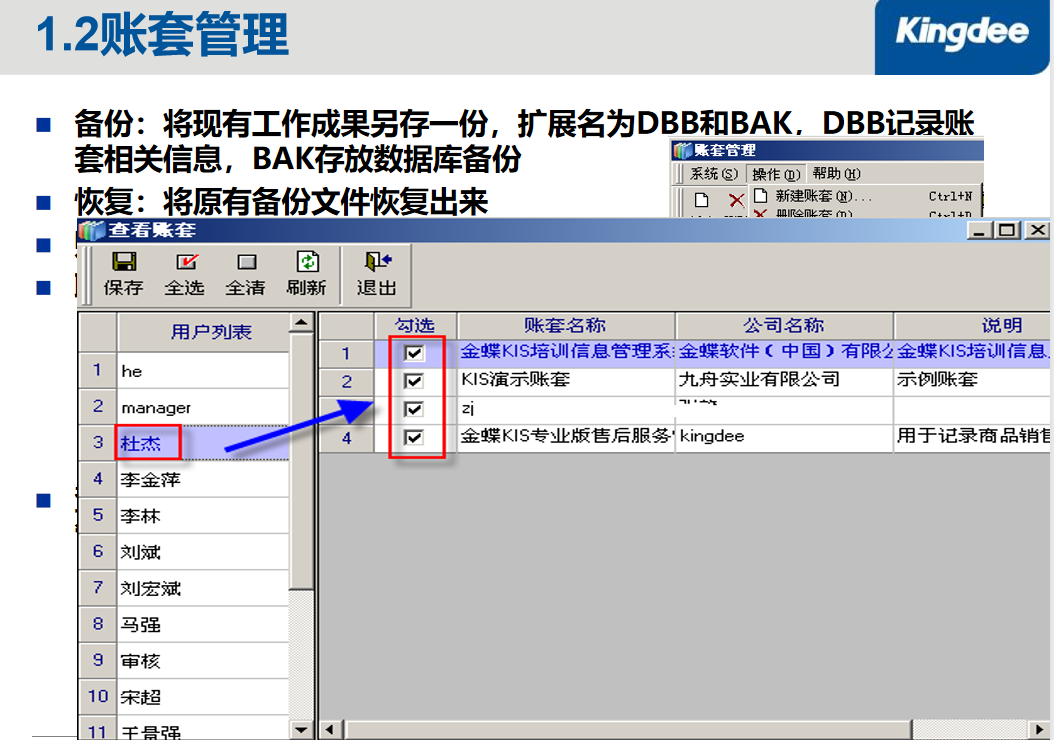The height and width of the screenshot is (740, 1054).
Task: Click the 公司名称 column header
Action: click(x=784, y=326)
